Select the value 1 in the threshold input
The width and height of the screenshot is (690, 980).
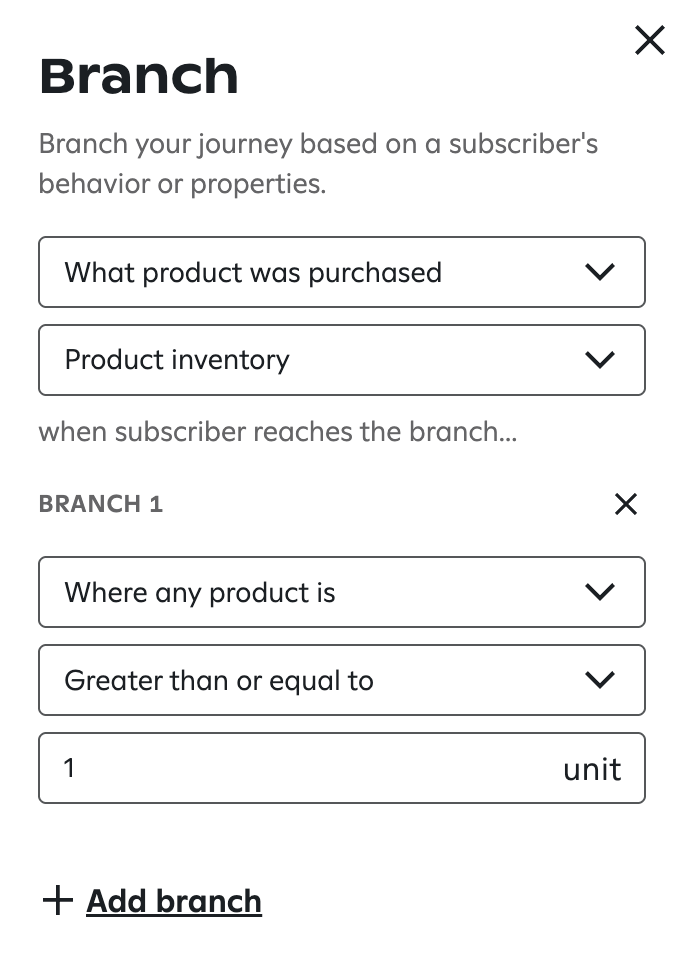tap(69, 768)
